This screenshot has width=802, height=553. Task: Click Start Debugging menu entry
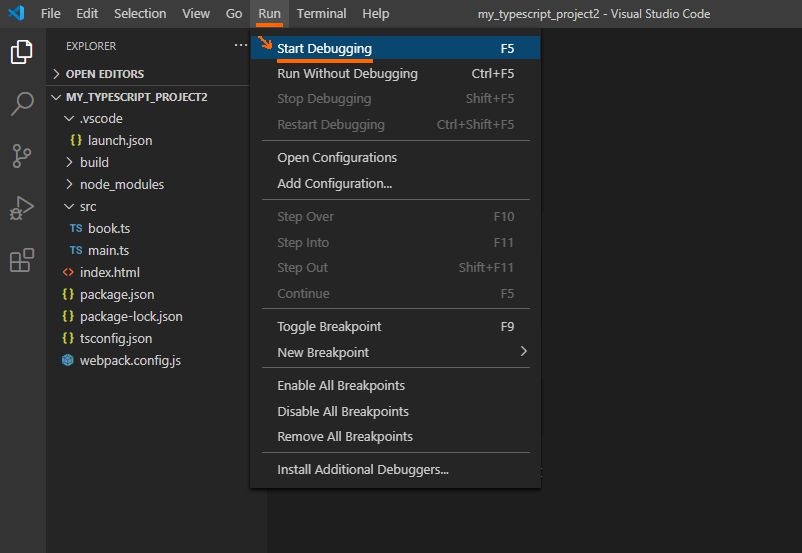click(324, 48)
